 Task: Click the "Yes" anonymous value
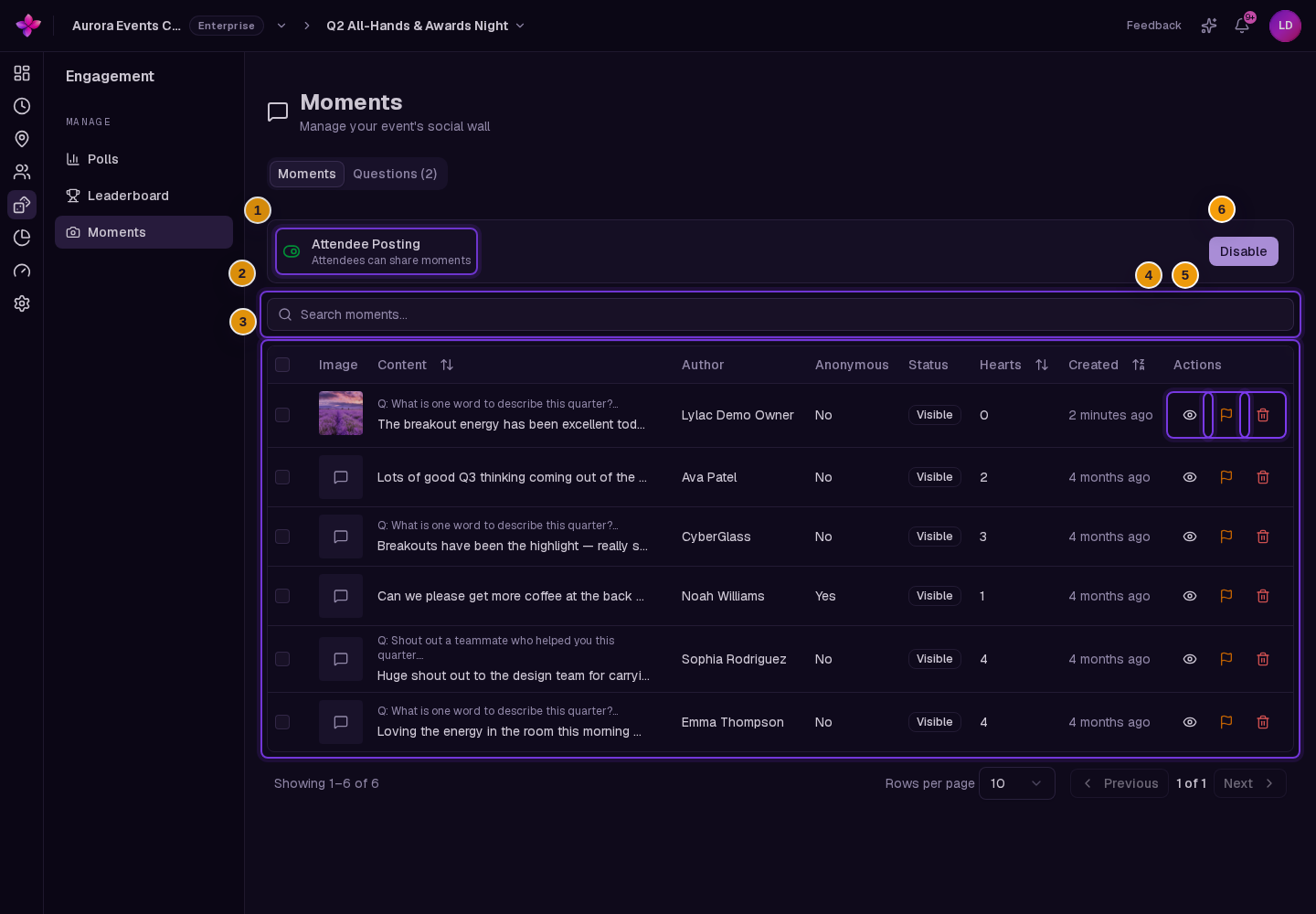825,596
